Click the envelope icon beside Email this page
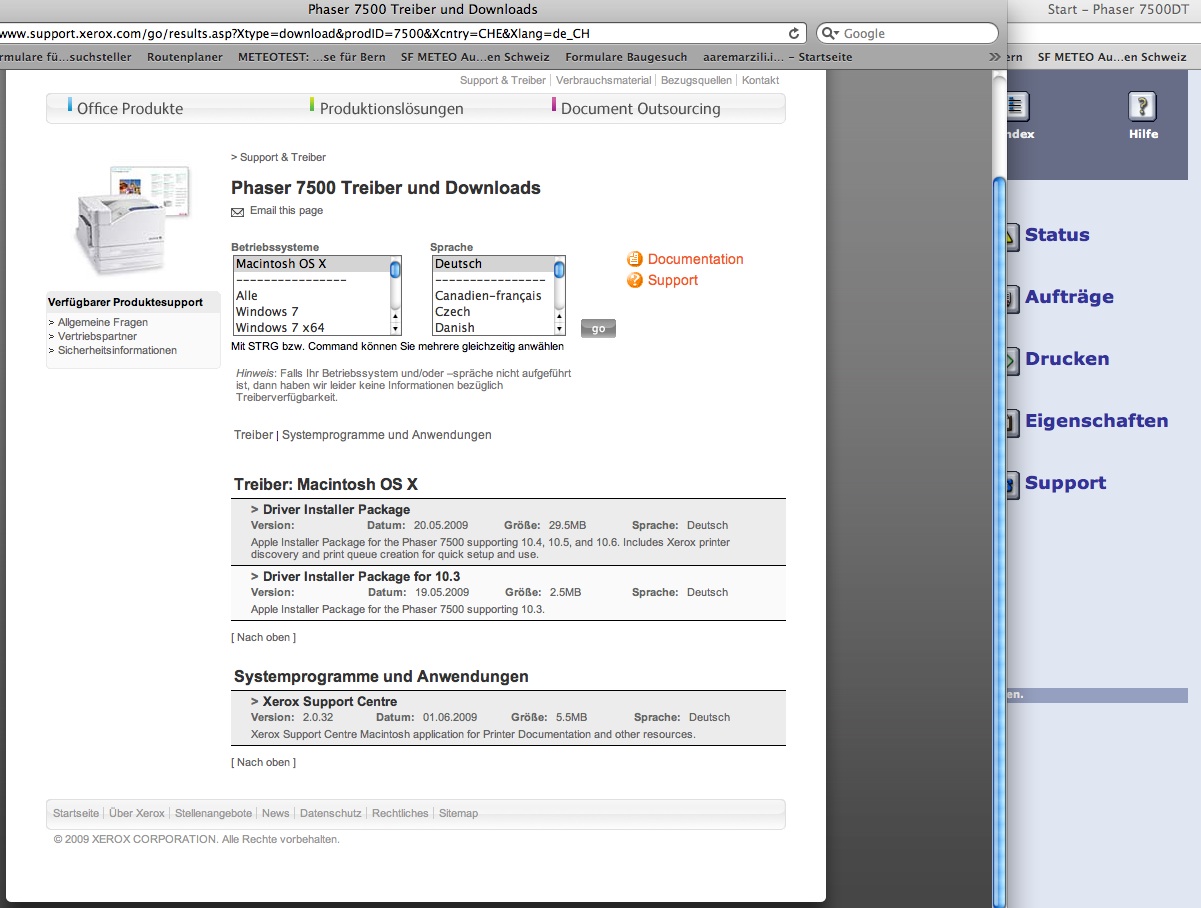1201x908 pixels. tap(237, 212)
